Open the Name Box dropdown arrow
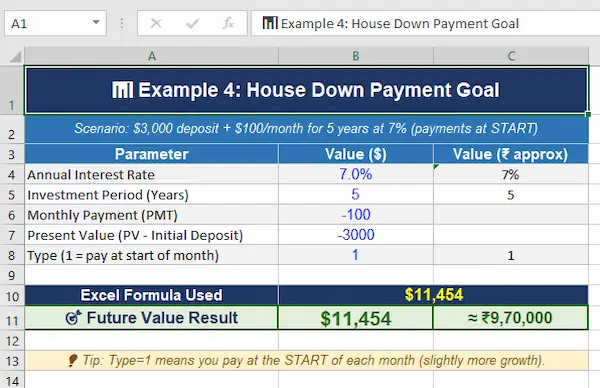 coord(96,23)
